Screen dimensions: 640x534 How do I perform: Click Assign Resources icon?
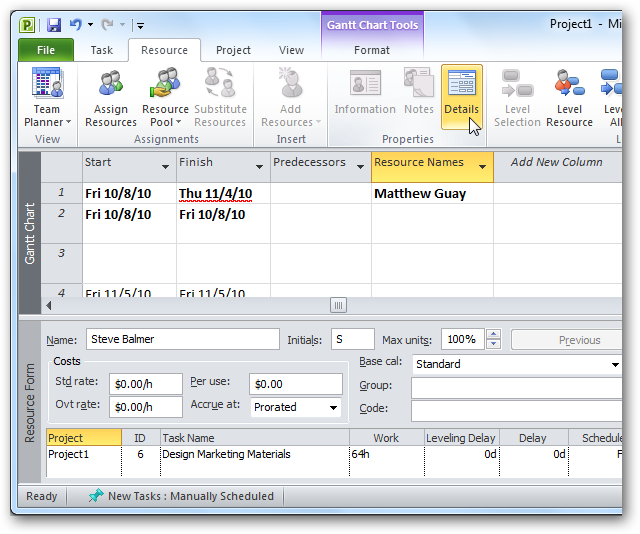point(111,98)
